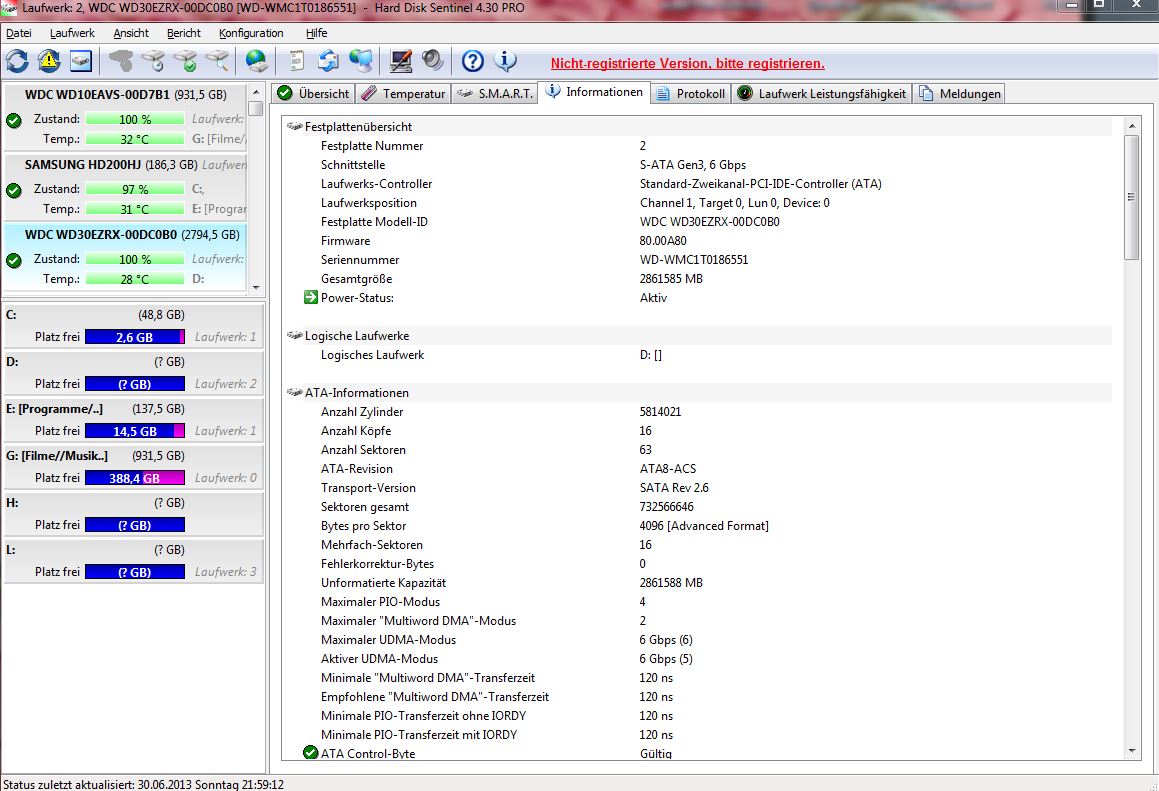Select the Informationen tab
Viewport: 1159px width, 791px height.
(595, 92)
